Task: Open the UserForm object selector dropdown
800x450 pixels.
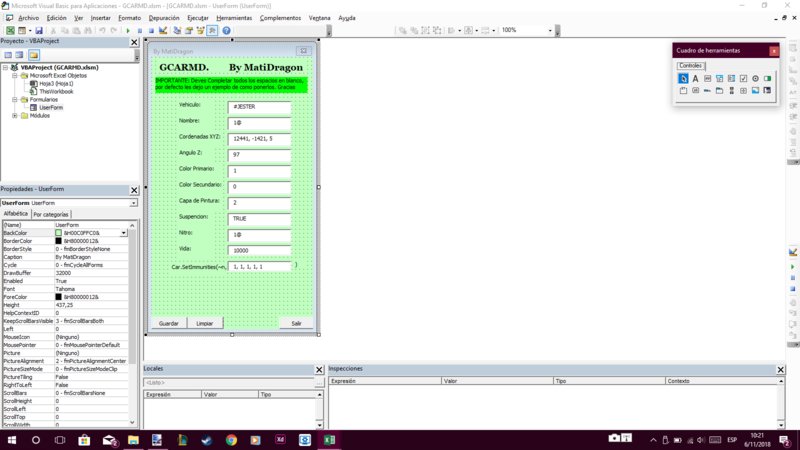Action: tap(134, 203)
